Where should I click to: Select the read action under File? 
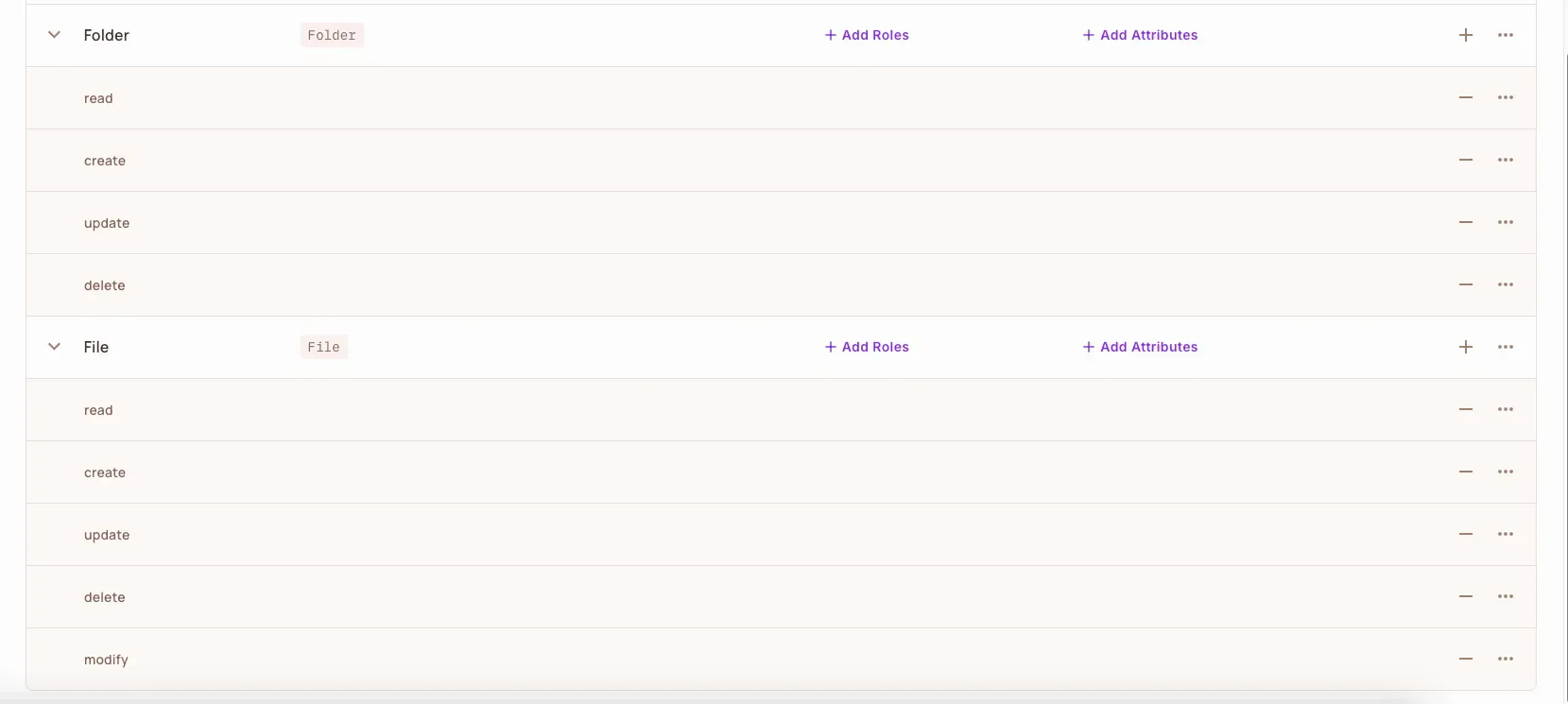tap(98, 410)
